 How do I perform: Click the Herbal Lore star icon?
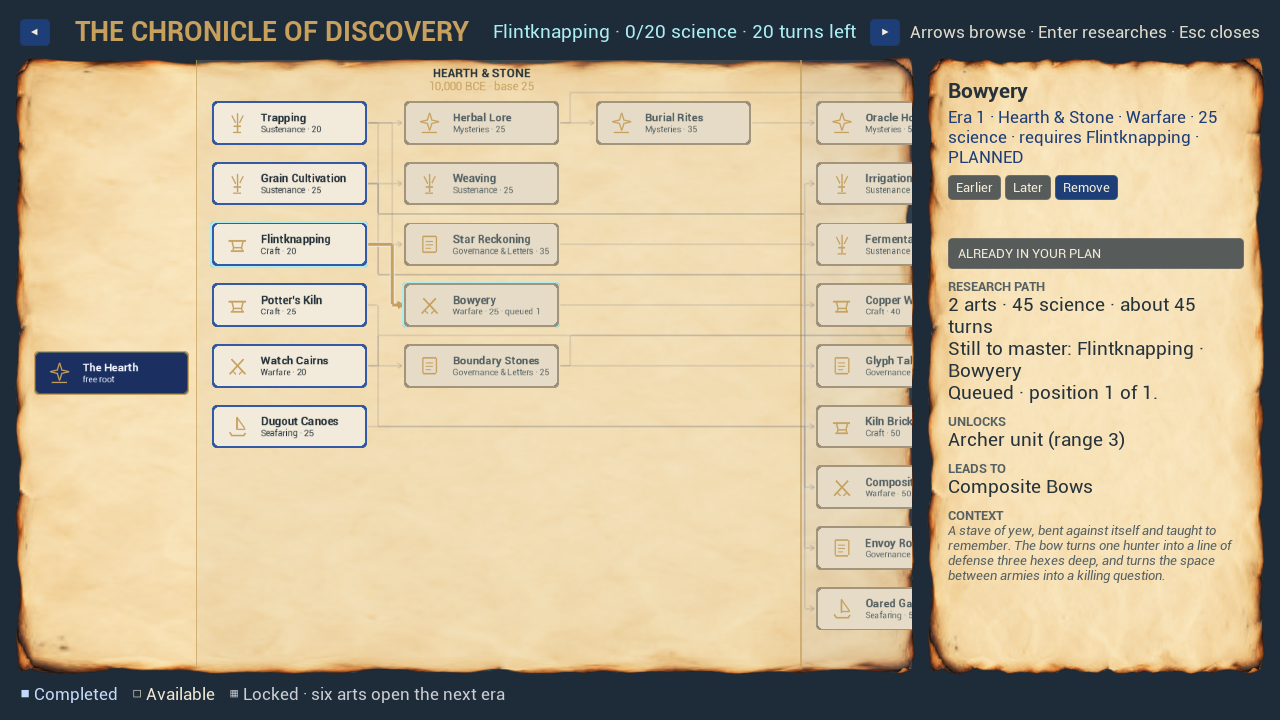[429, 123]
